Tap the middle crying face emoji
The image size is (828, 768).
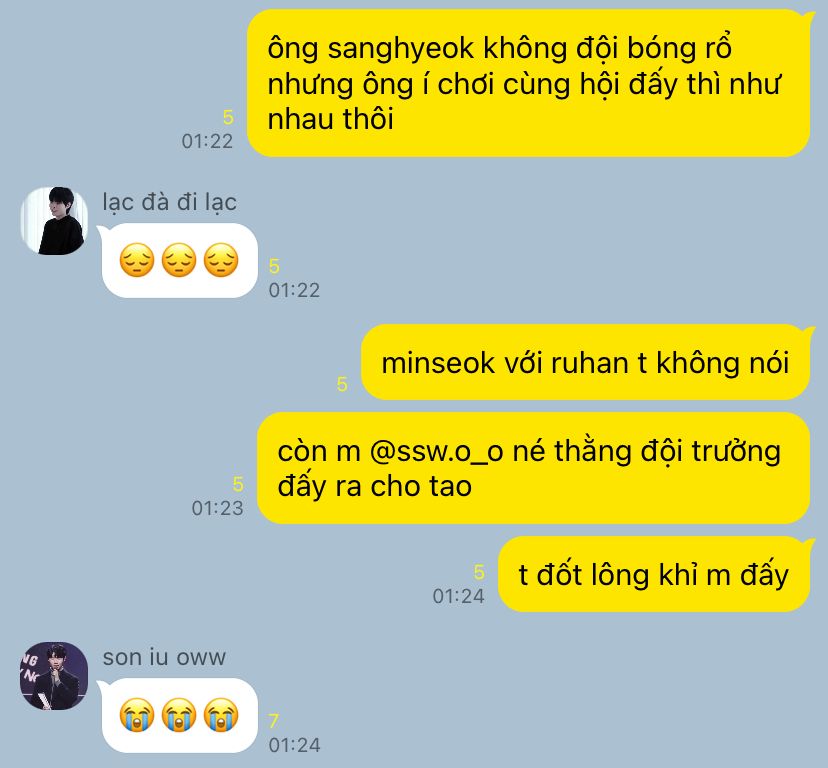point(179,715)
